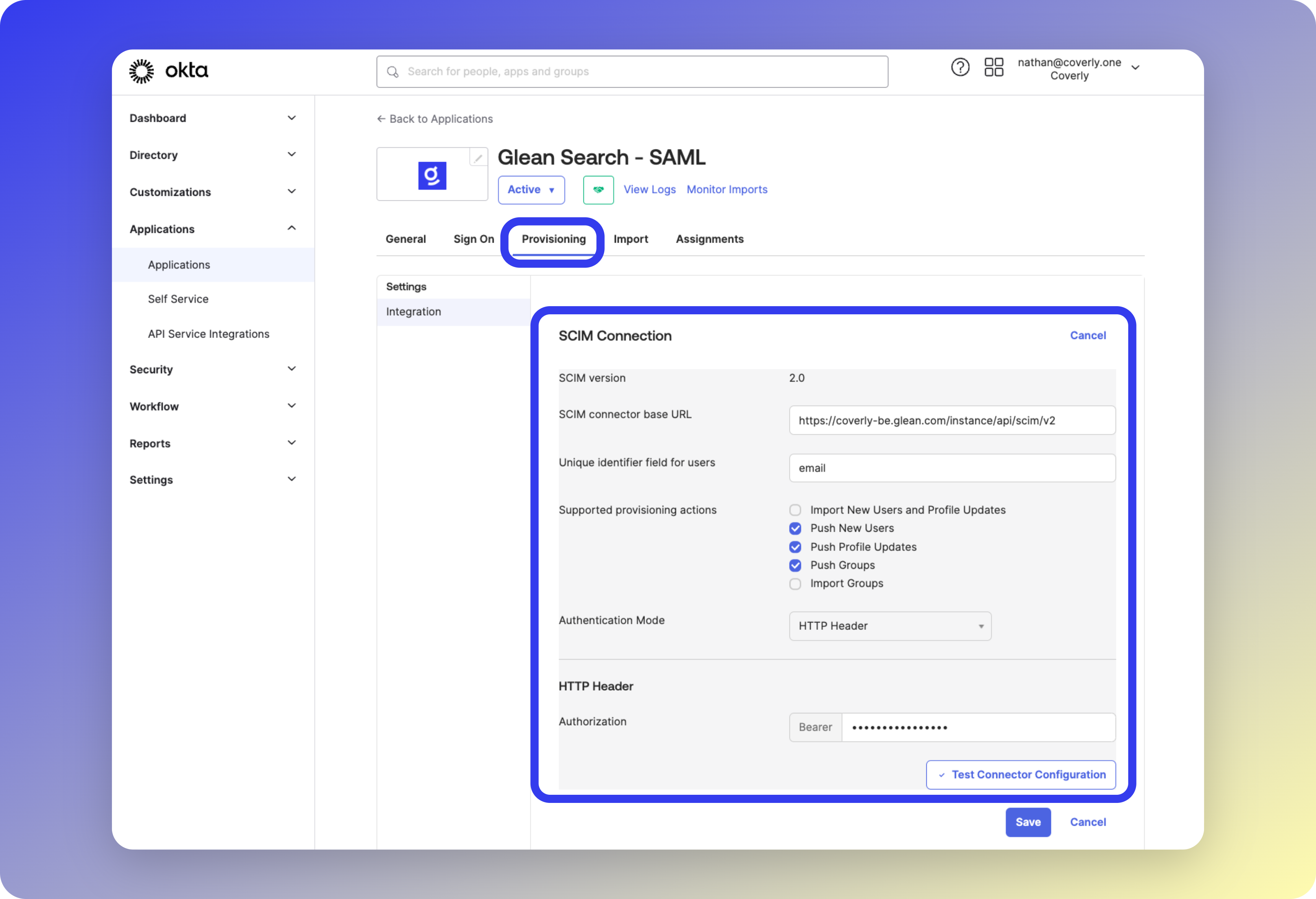Switch to the Sign On tab
The image size is (1316, 899).
[x=474, y=239]
